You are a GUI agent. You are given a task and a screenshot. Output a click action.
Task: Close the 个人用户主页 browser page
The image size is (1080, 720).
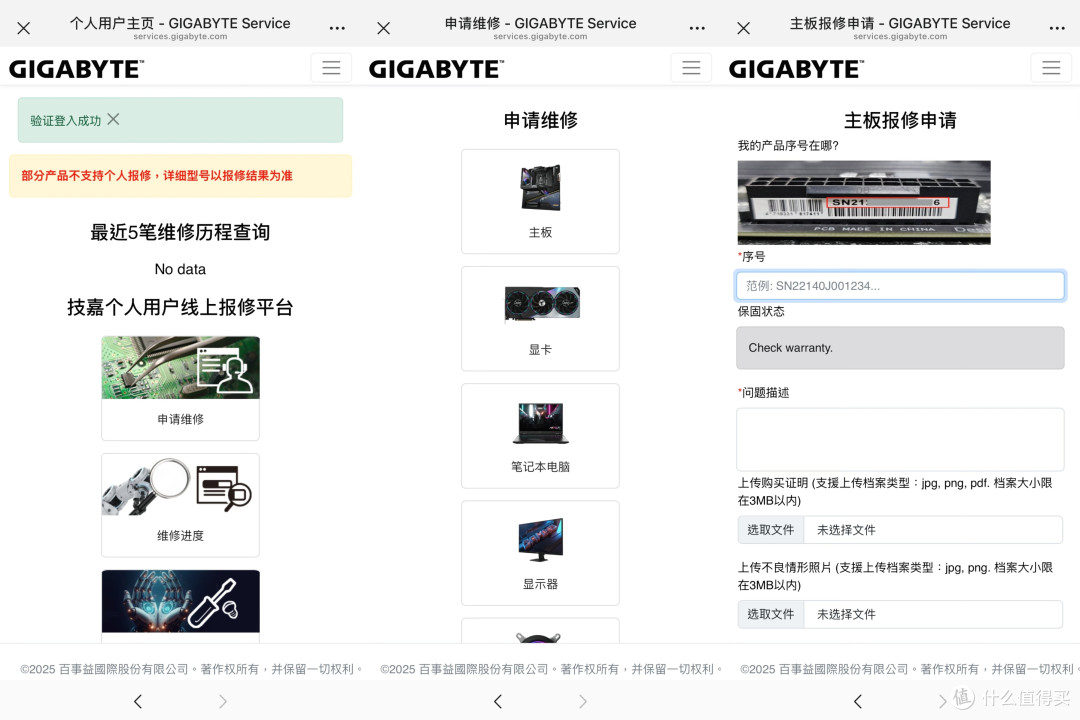point(23,28)
